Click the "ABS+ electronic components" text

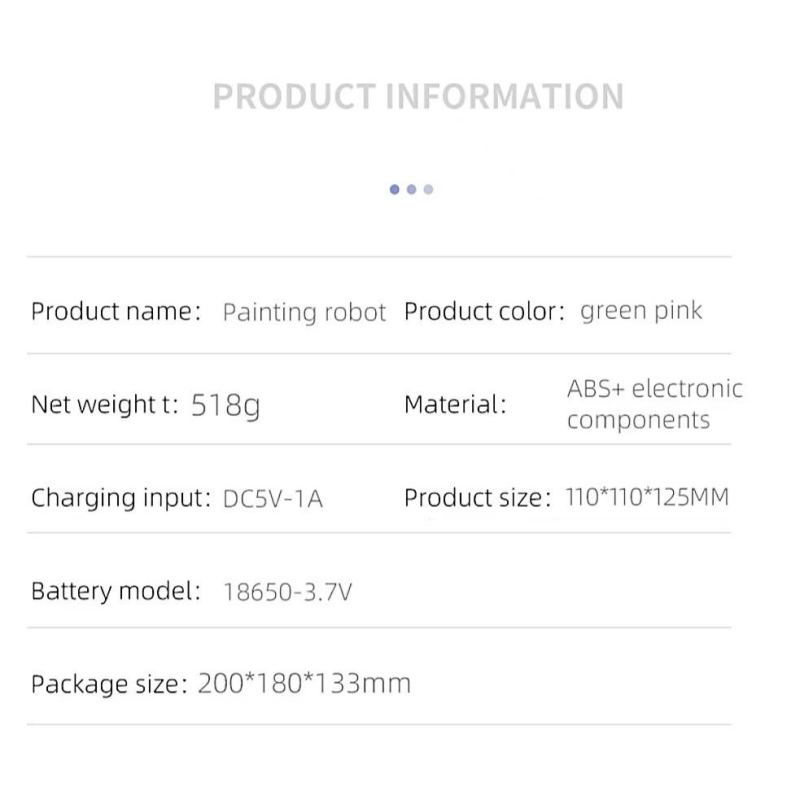click(654, 404)
